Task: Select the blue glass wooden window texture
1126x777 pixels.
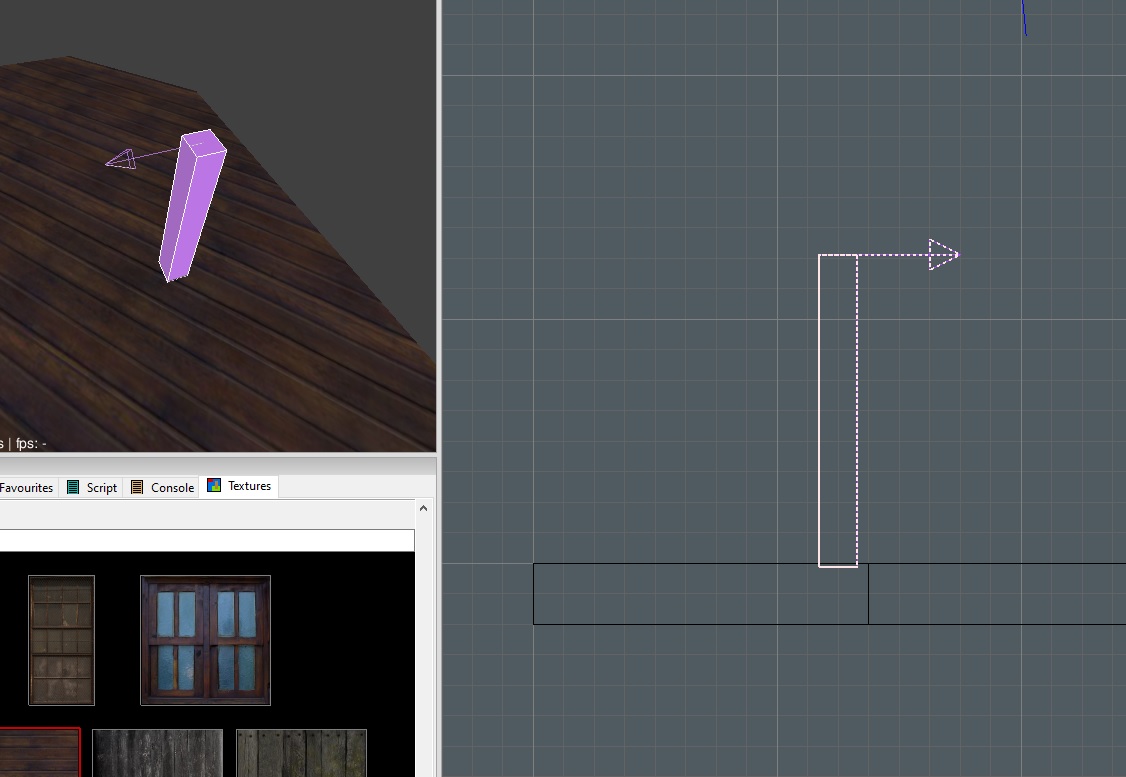Action: [x=205, y=640]
